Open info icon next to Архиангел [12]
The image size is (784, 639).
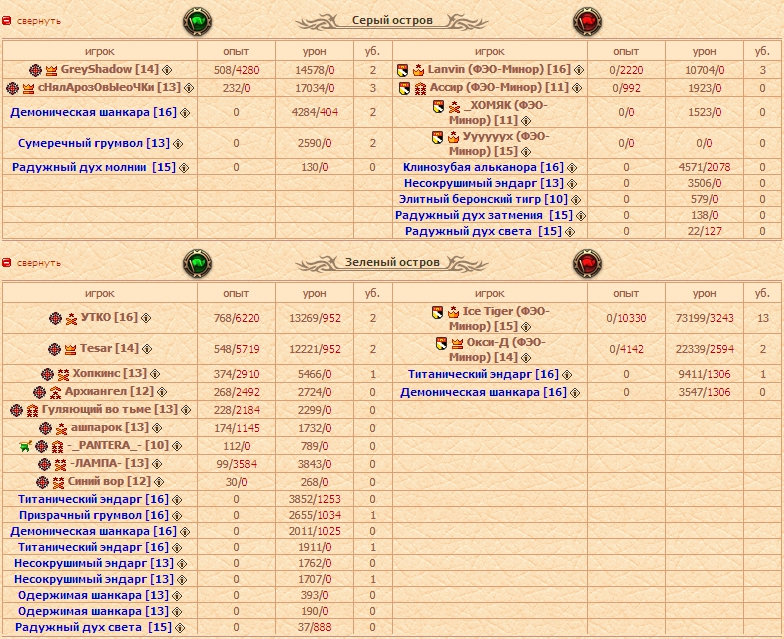(x=162, y=392)
